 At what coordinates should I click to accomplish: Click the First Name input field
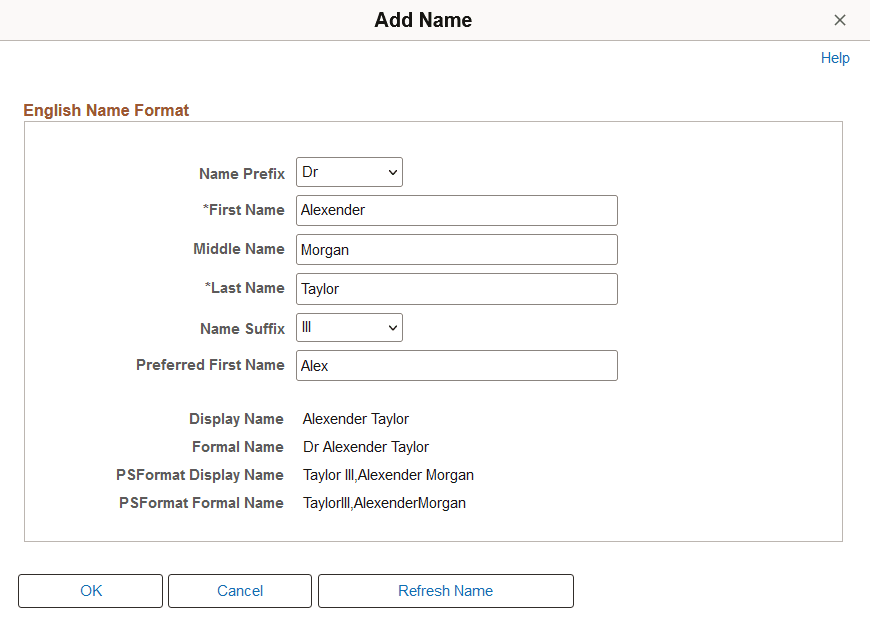point(456,210)
